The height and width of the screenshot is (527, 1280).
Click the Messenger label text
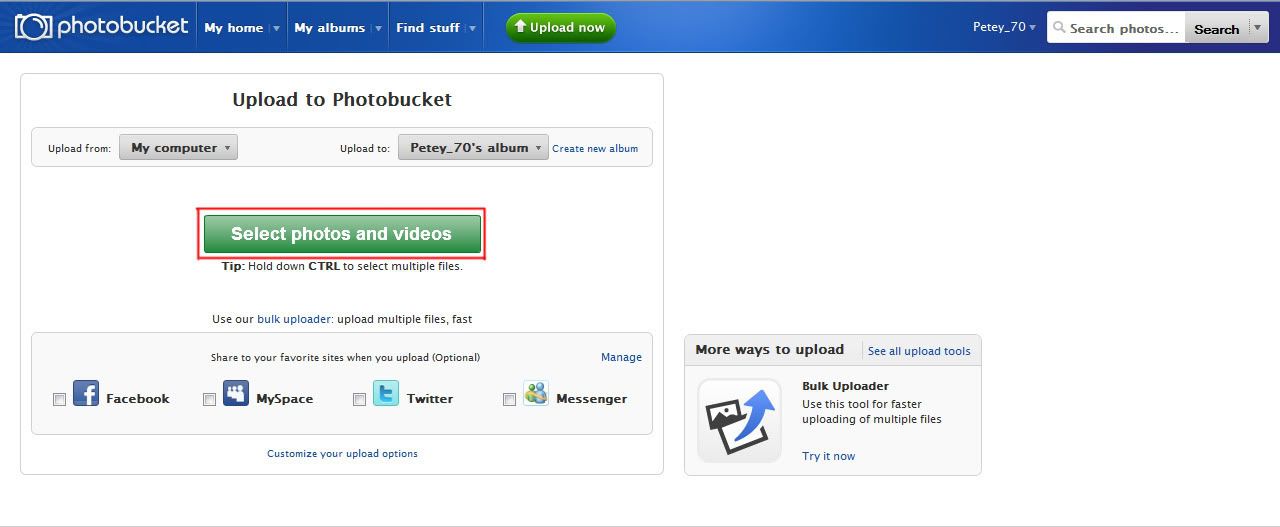[x=592, y=398]
